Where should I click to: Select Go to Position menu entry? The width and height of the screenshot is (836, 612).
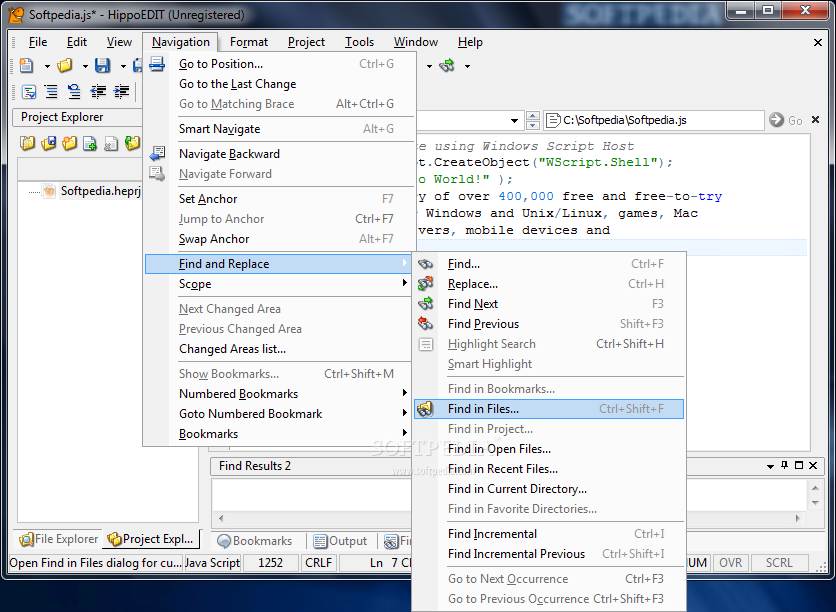[280, 64]
